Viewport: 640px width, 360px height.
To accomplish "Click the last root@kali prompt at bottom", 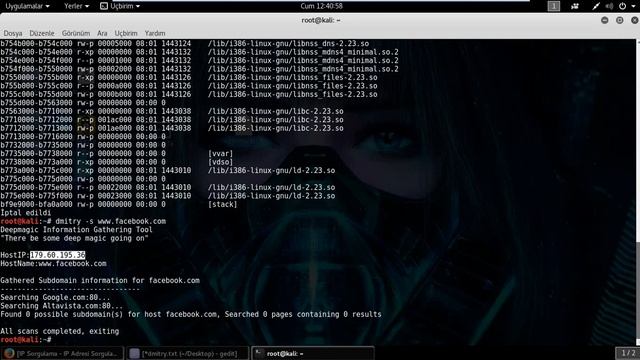I will pyautogui.click(x=26, y=340).
